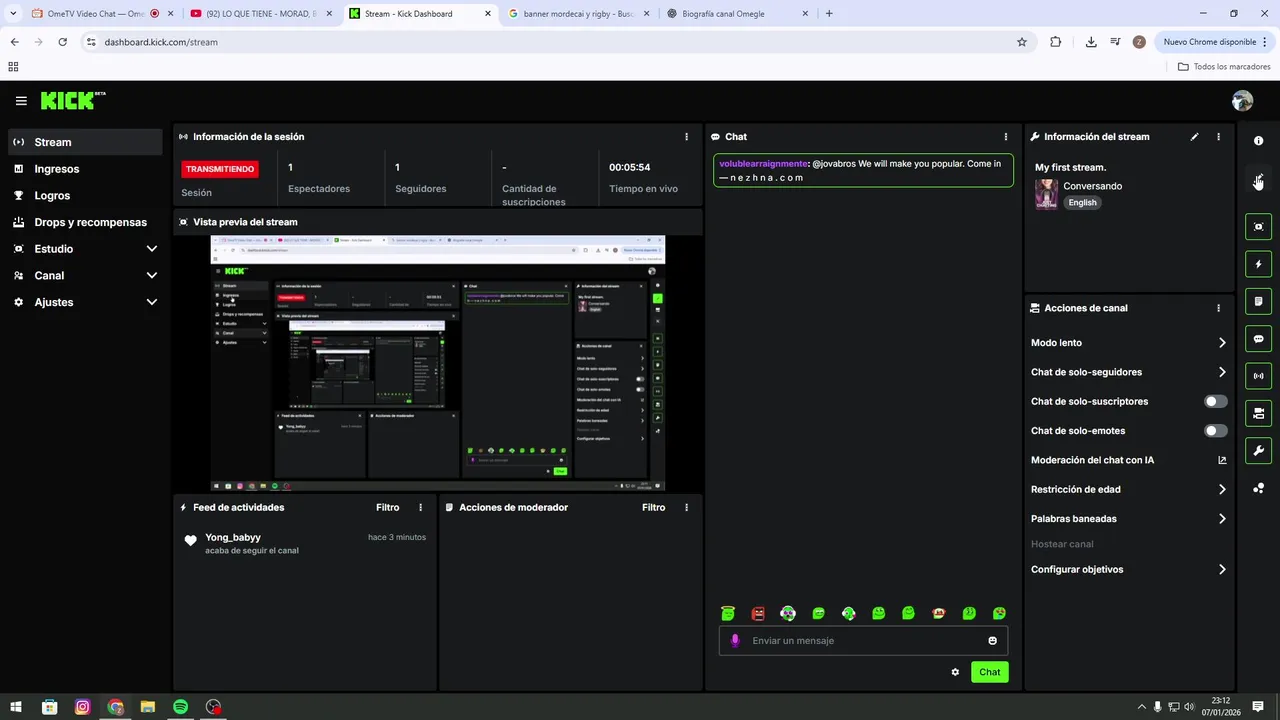Bookmark page with the star icon
This screenshot has height=720, width=1280.
coord(1022,42)
